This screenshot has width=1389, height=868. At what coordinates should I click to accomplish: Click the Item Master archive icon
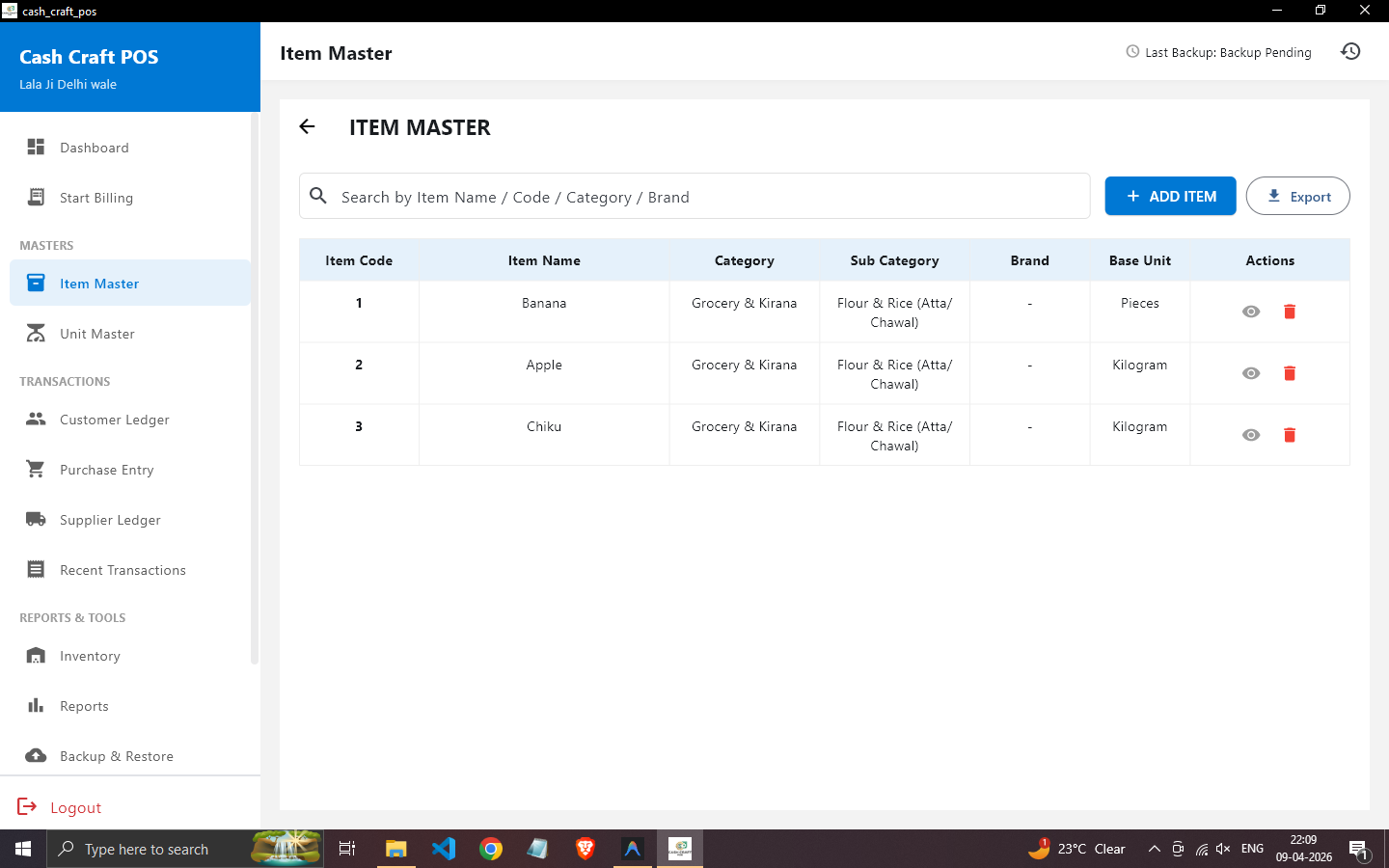tap(36, 283)
